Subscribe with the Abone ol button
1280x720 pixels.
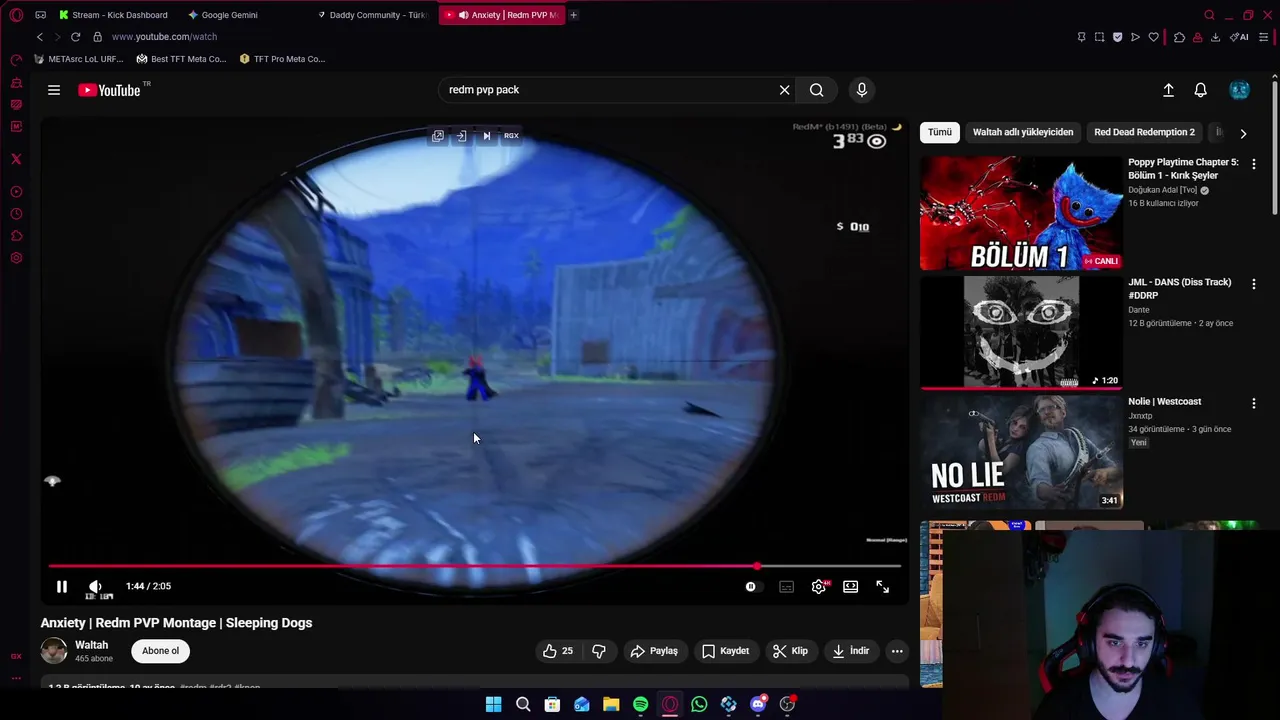160,651
